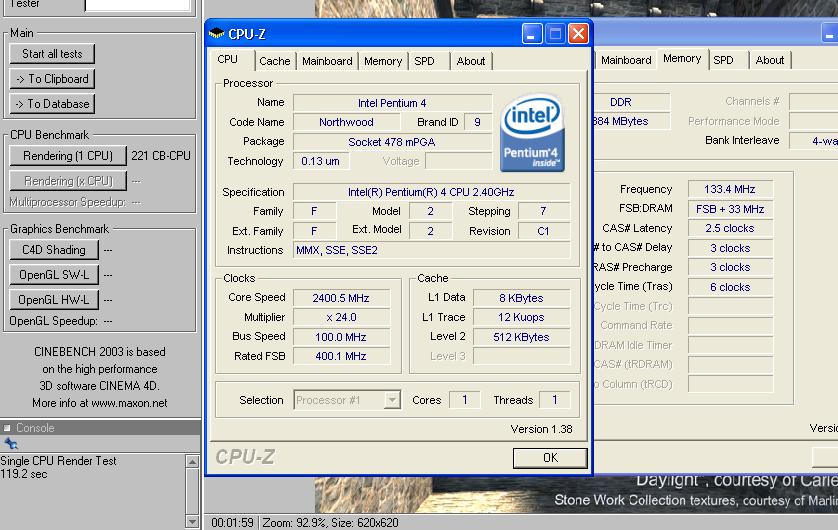This screenshot has height=530, width=838.
Task: Run the C4D Shading benchmark
Action: tap(54, 250)
